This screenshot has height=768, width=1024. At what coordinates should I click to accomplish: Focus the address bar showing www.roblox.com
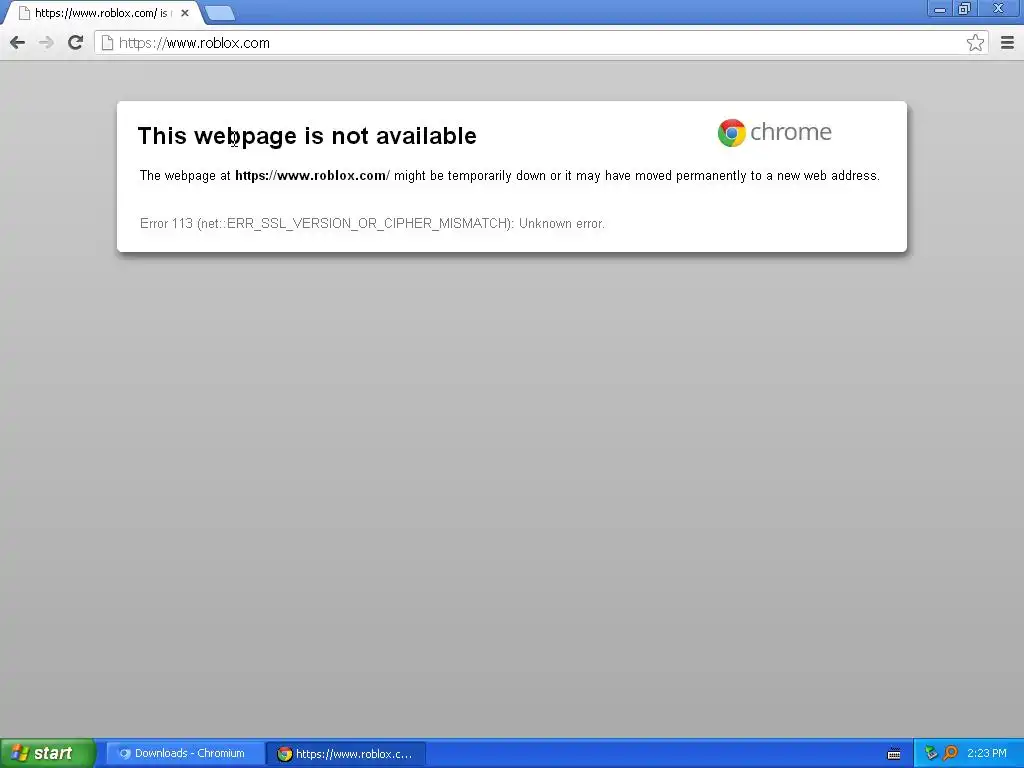tap(539, 43)
